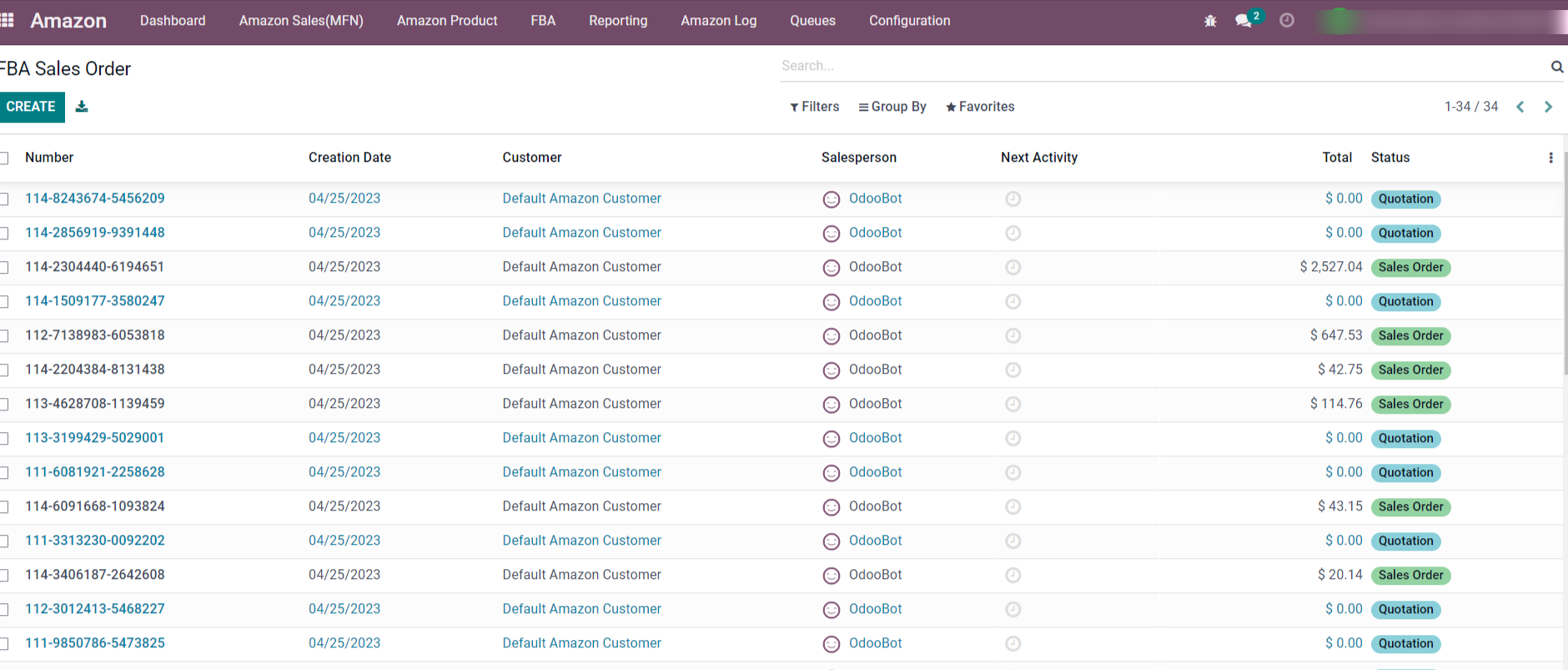Open the FBA menu item
1568x670 pixels.
click(x=543, y=21)
